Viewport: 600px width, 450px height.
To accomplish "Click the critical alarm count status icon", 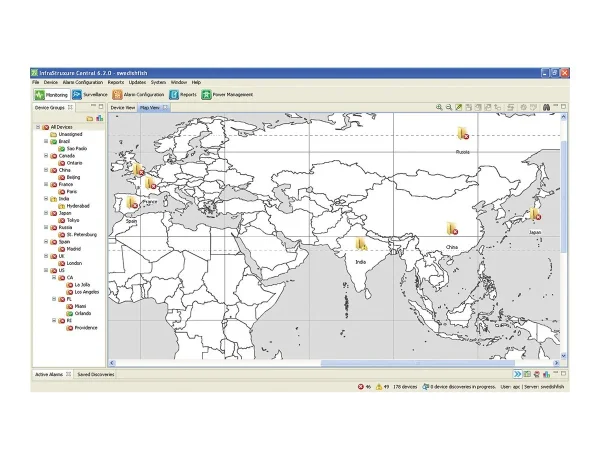I will click(357, 386).
